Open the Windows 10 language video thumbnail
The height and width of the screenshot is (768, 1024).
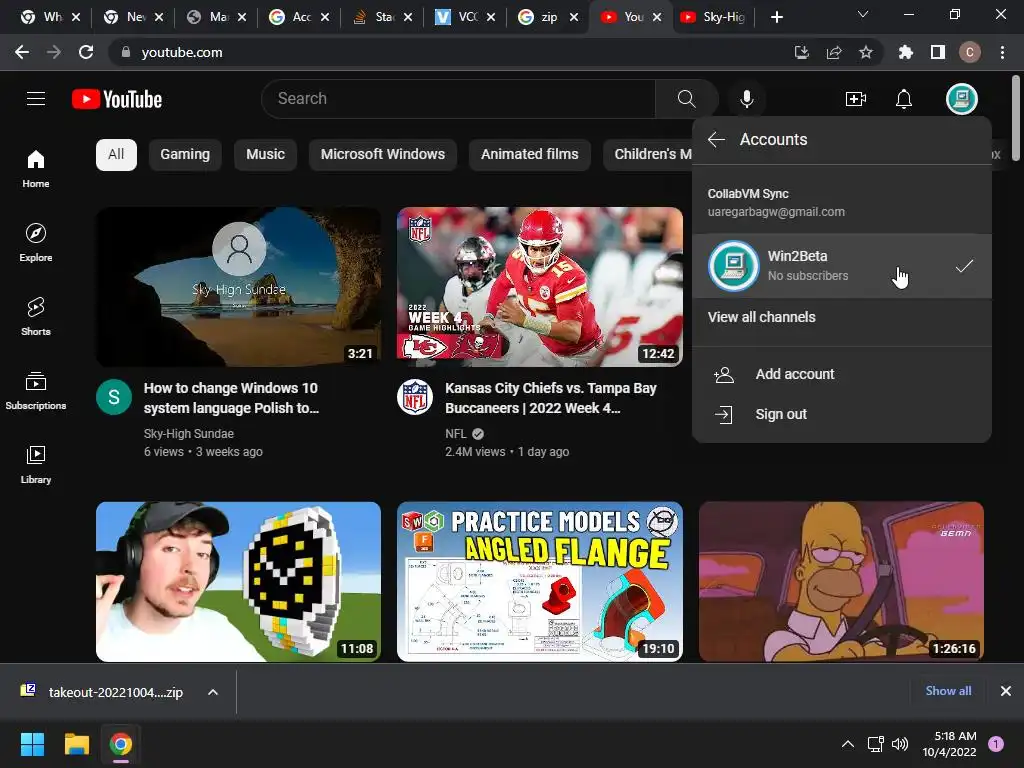[238, 287]
